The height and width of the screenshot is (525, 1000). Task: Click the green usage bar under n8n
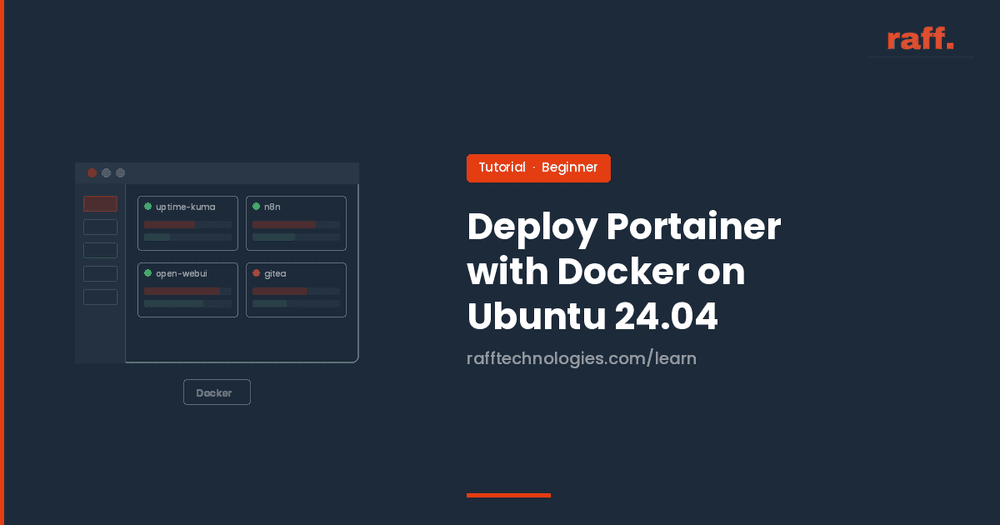274,237
